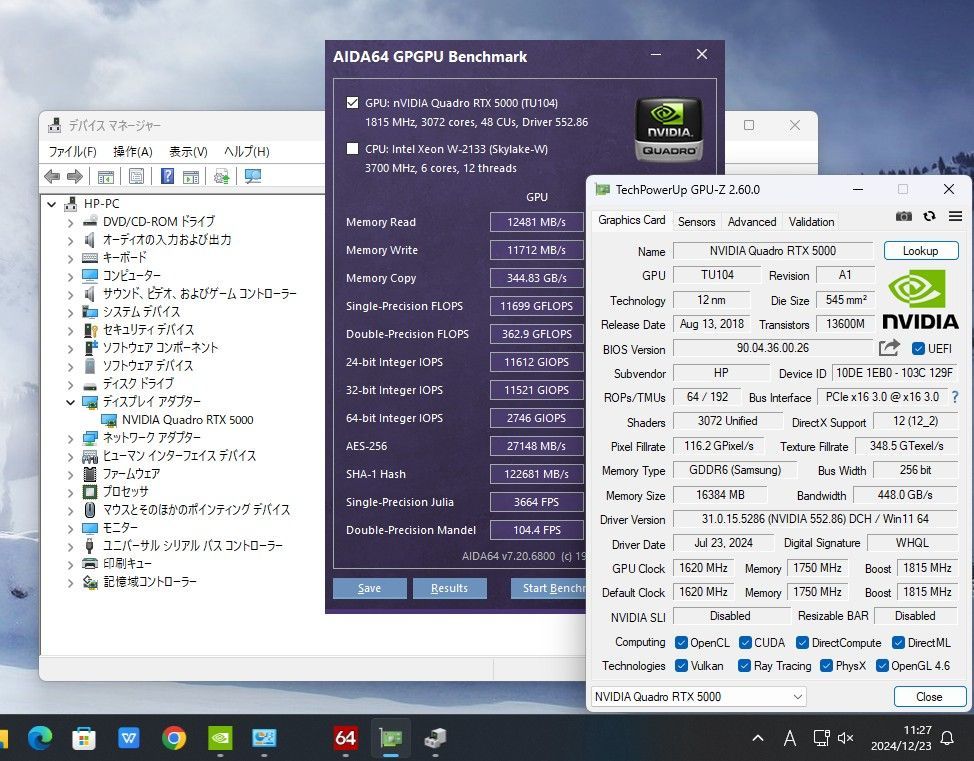
Task: Show hidden system tray icons
Action: 758,738
